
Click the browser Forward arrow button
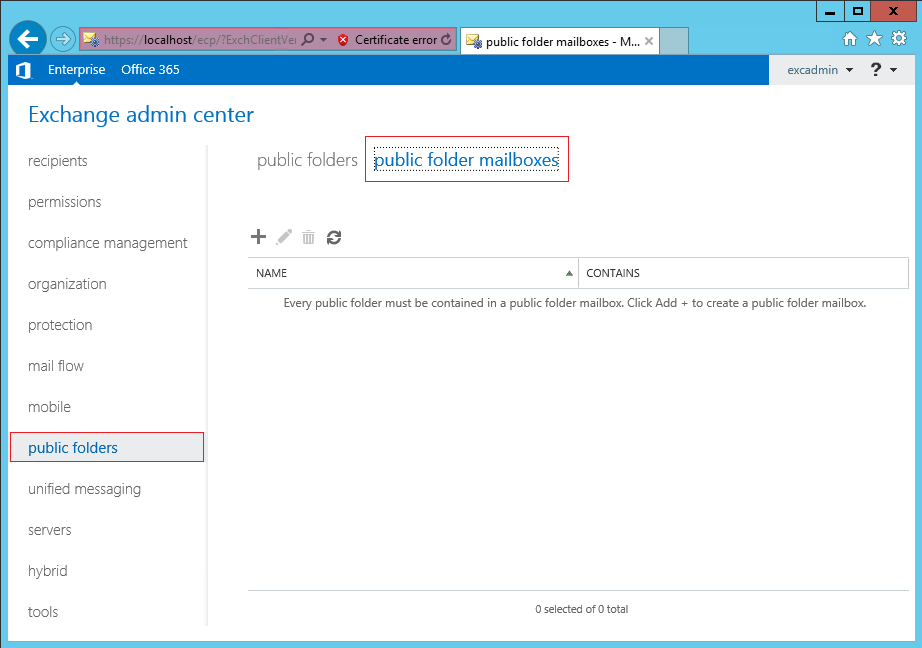(63, 39)
